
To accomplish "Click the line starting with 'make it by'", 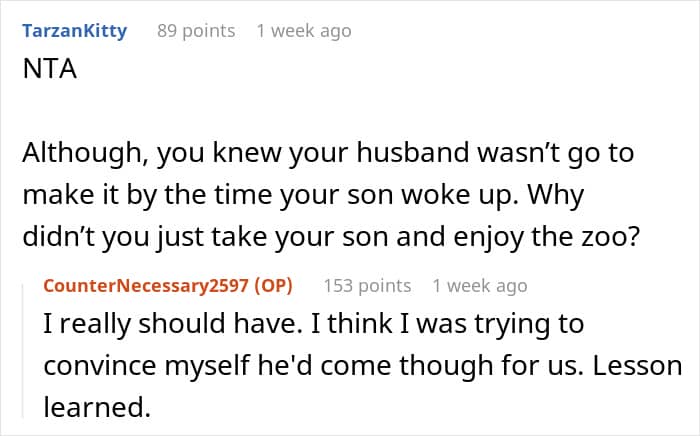I will [x=303, y=195].
